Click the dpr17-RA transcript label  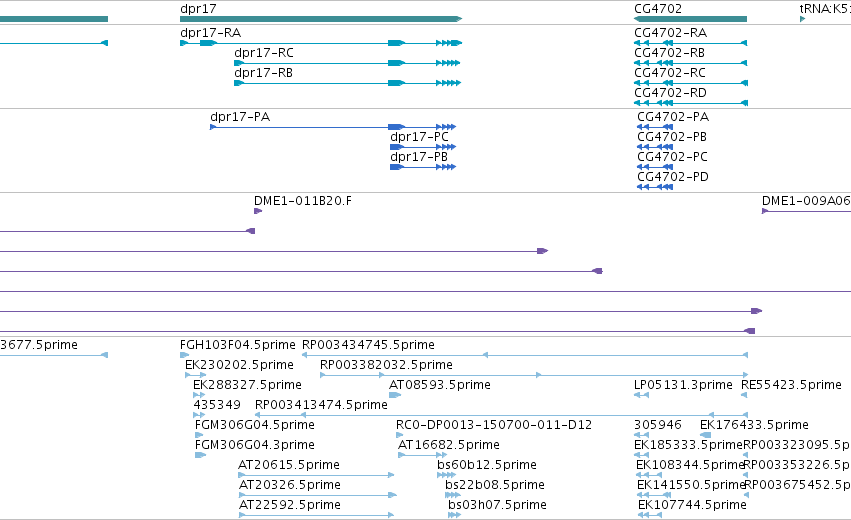coord(211,33)
